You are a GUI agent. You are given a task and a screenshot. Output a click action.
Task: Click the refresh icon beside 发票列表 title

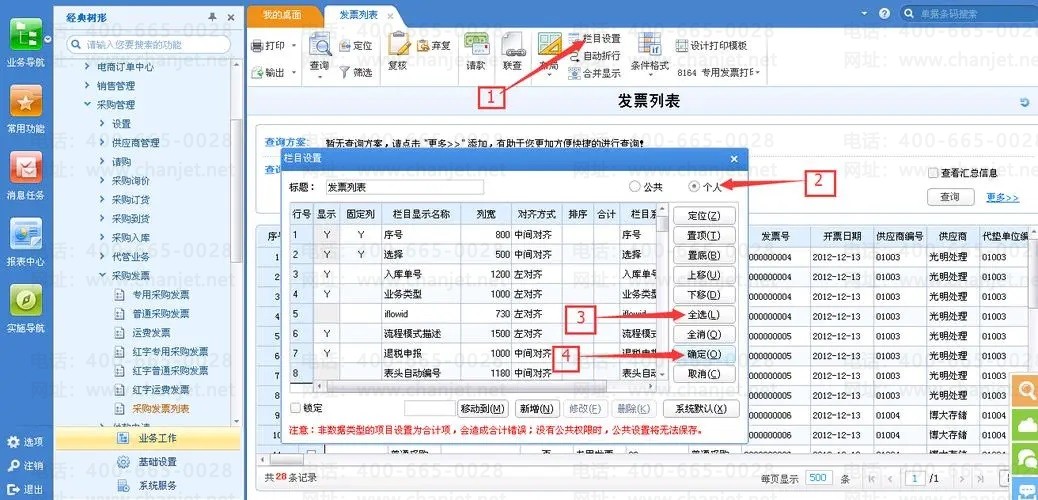pos(1025,103)
